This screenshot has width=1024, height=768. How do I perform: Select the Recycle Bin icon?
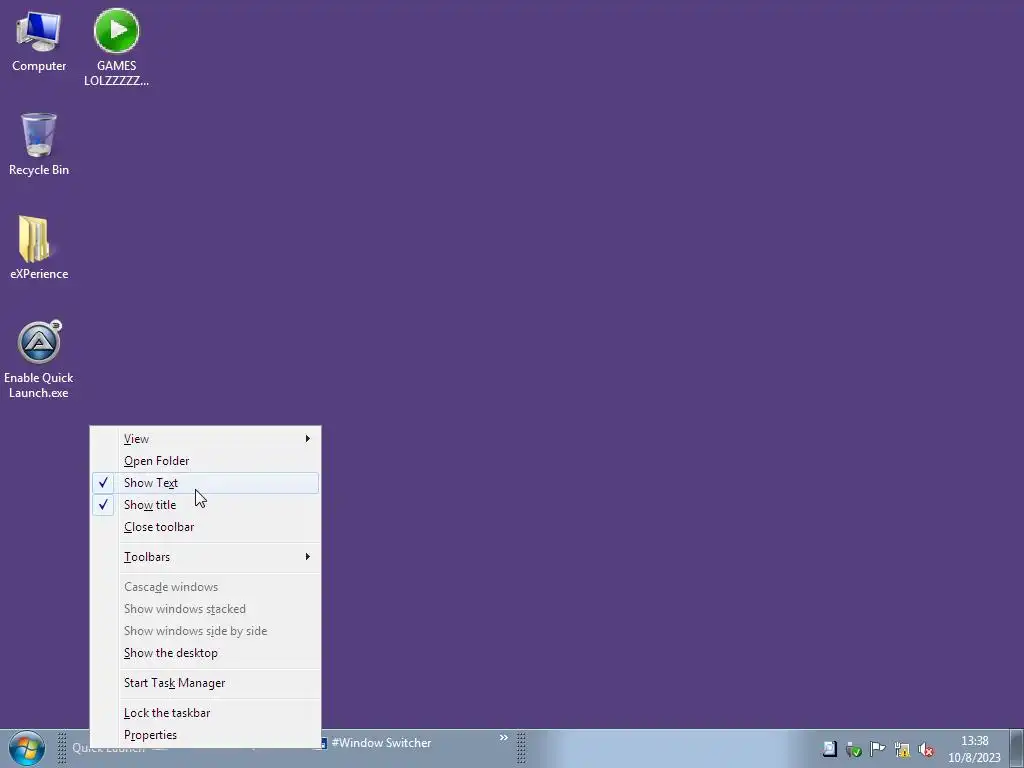click(39, 144)
